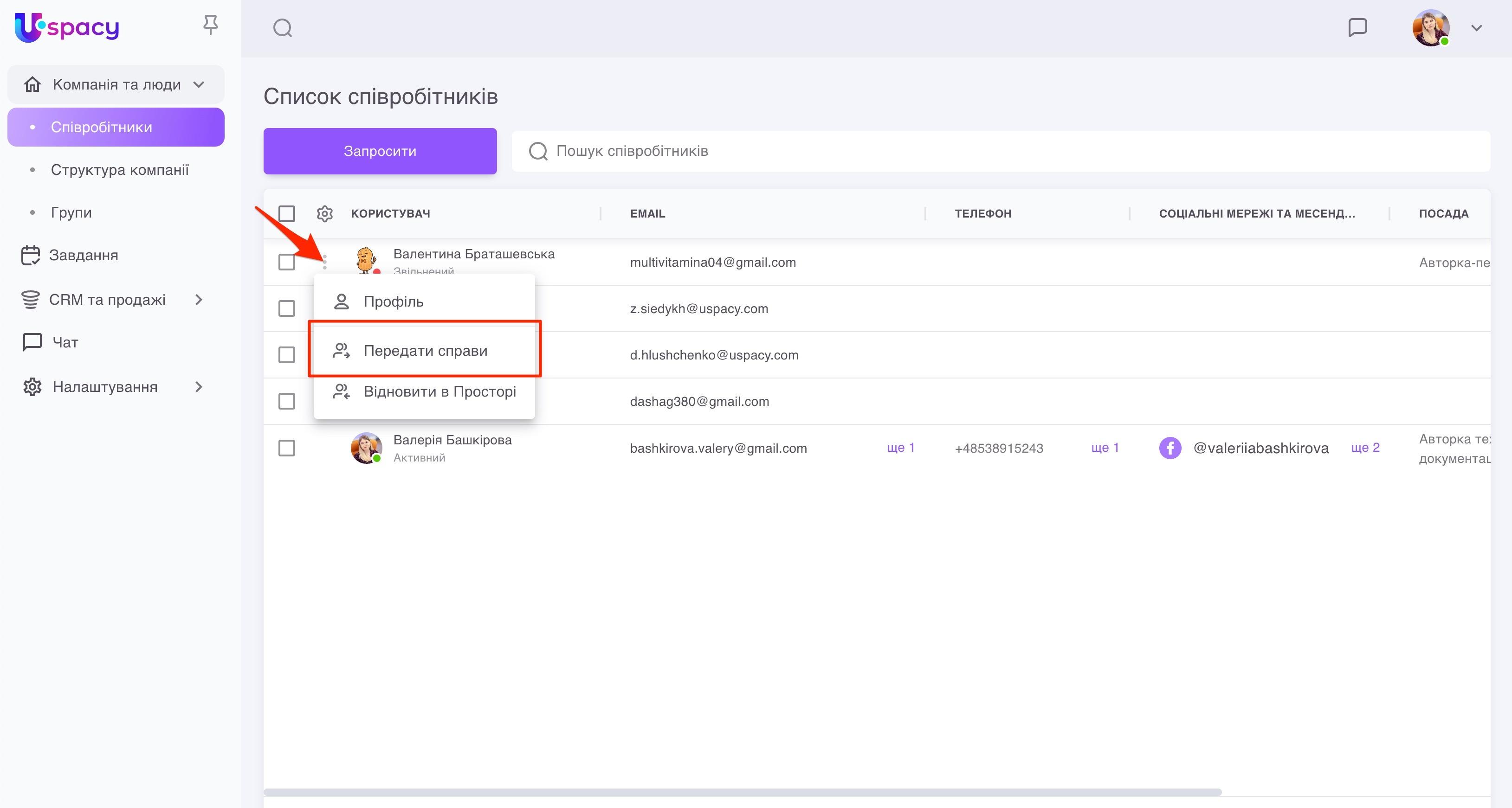Screen dimensions: 1512x808
Task: Open Завдання section in sidebar
Action: tap(84, 255)
